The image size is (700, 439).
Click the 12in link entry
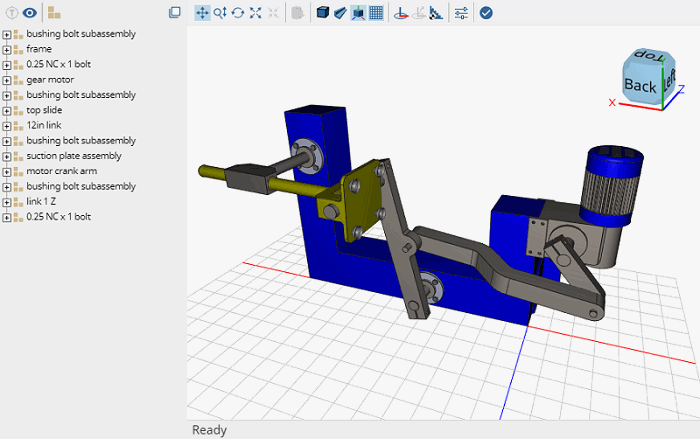pos(44,125)
